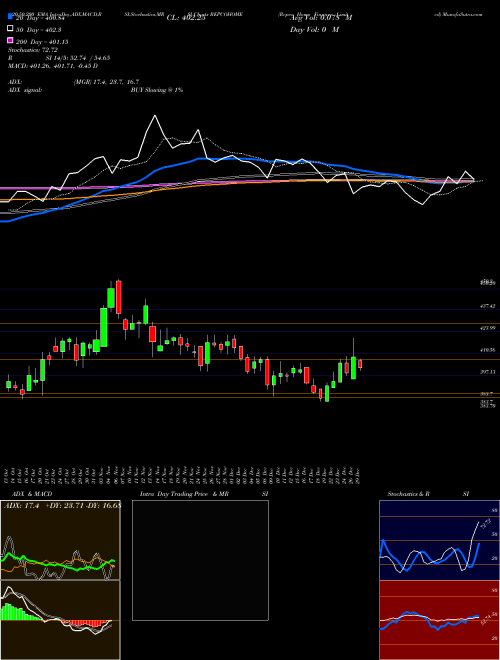Click the magenta 200 Day EMA legend swatch

click(10, 40)
